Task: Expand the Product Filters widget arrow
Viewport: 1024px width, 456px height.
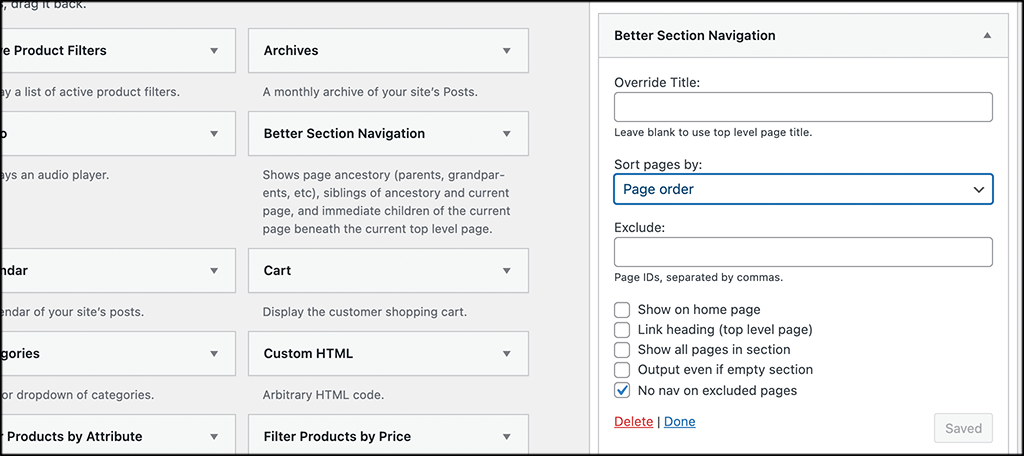Action: point(214,51)
